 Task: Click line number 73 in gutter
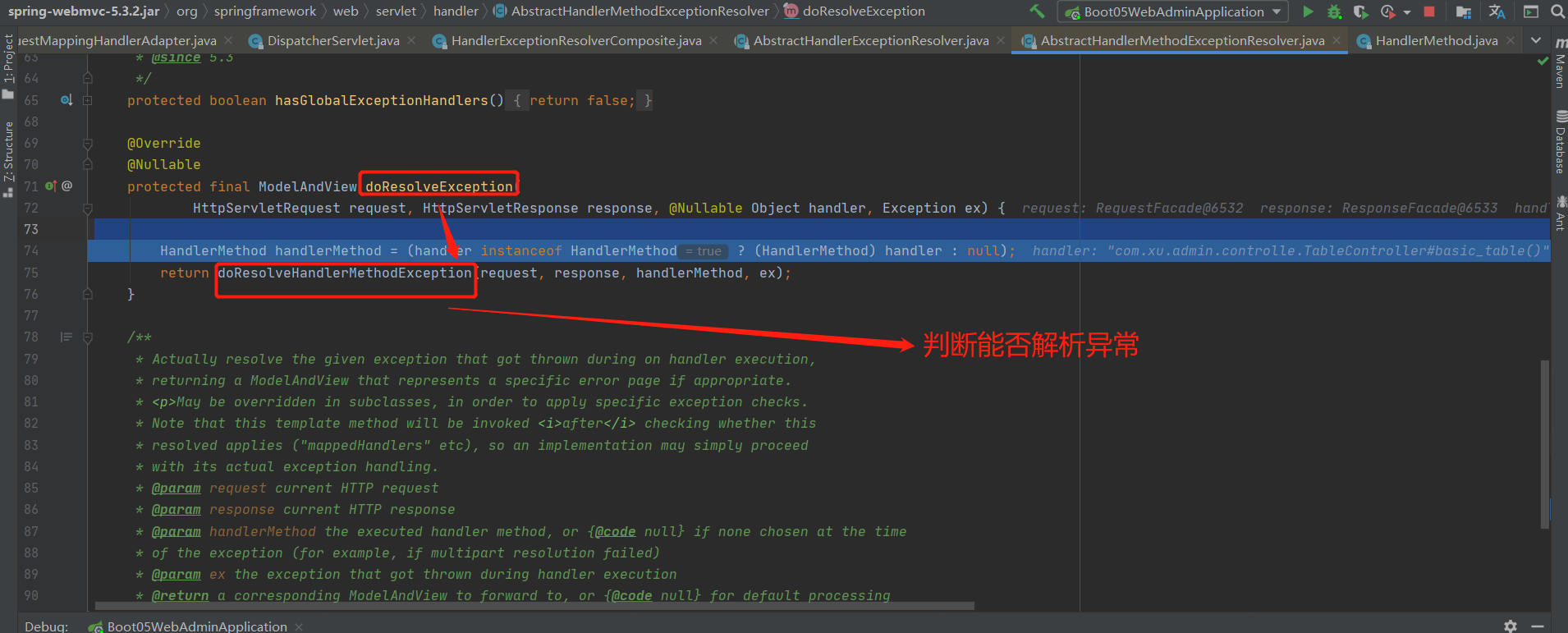coord(31,229)
